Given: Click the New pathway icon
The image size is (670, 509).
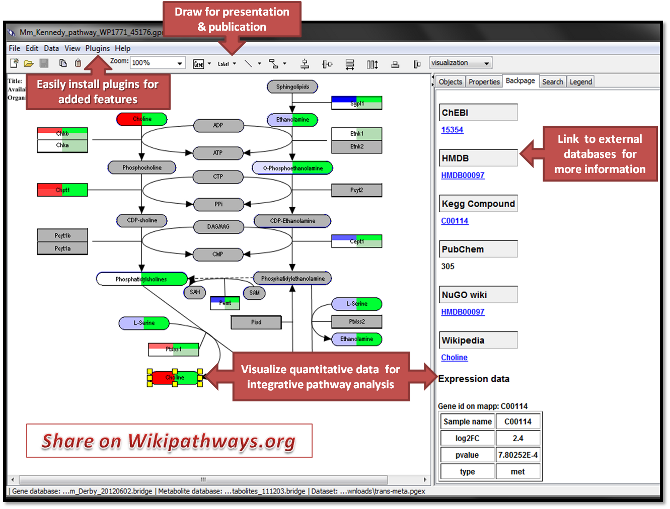Looking at the screenshot, I should (x=13, y=63).
